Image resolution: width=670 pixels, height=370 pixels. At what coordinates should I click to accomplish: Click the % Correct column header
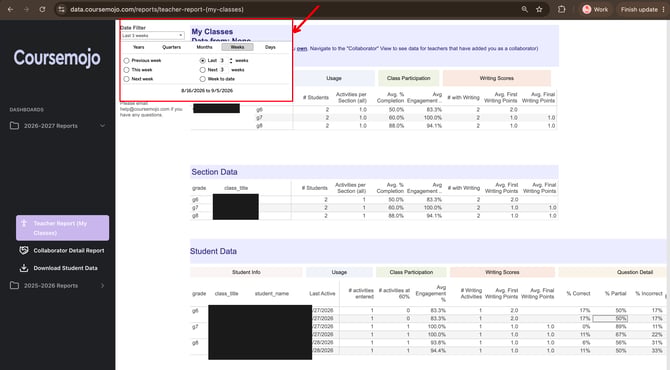(x=578, y=294)
